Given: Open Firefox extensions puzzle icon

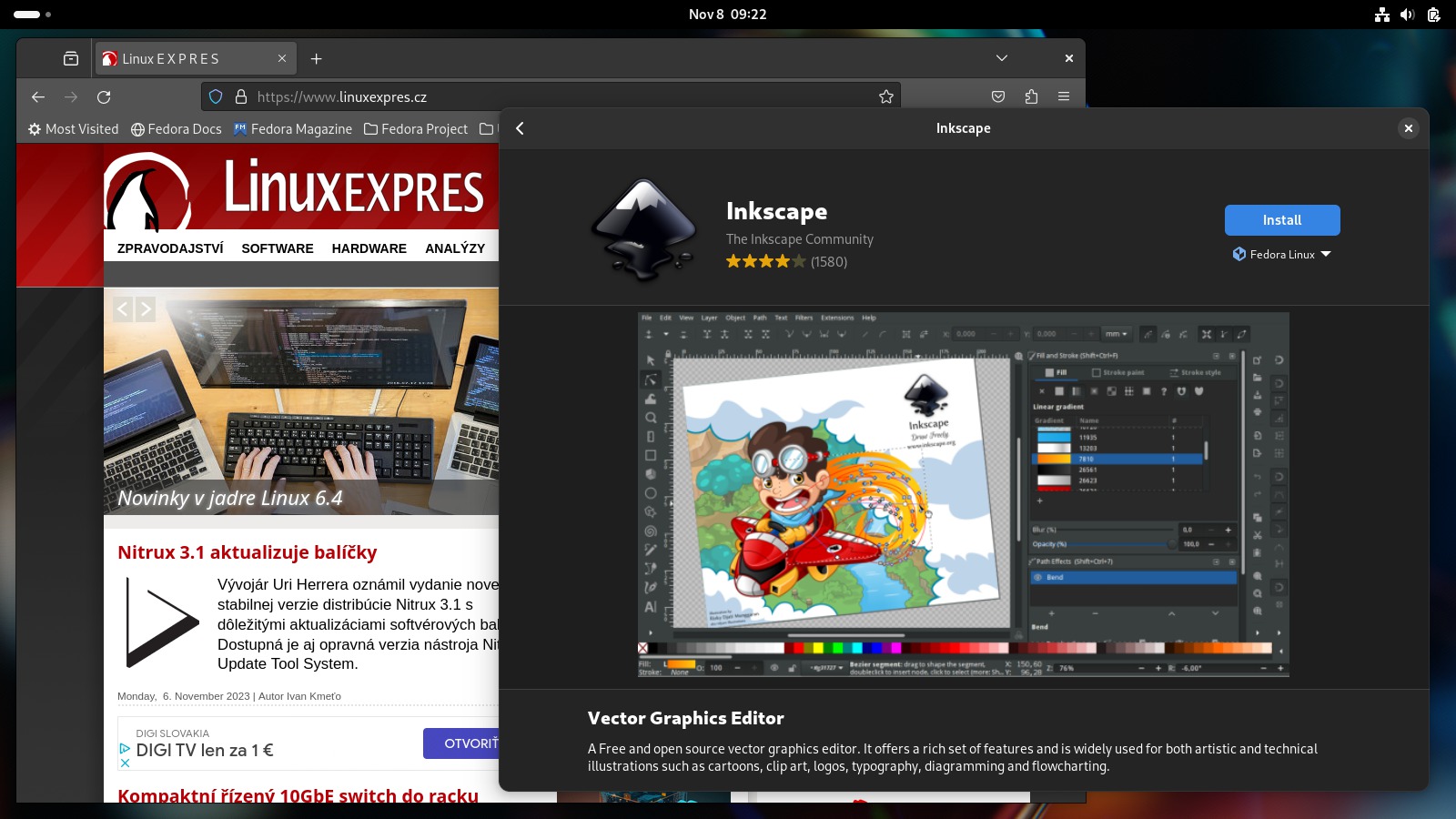Looking at the screenshot, I should 1031,96.
